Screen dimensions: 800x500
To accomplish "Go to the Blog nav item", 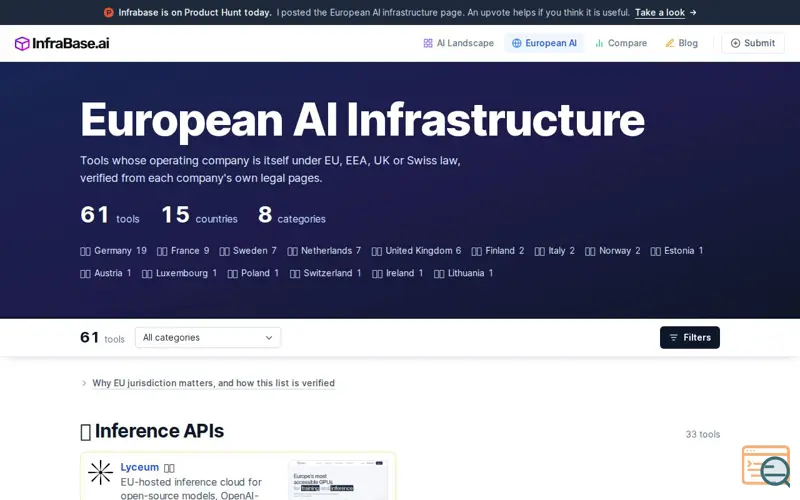I will pos(681,43).
